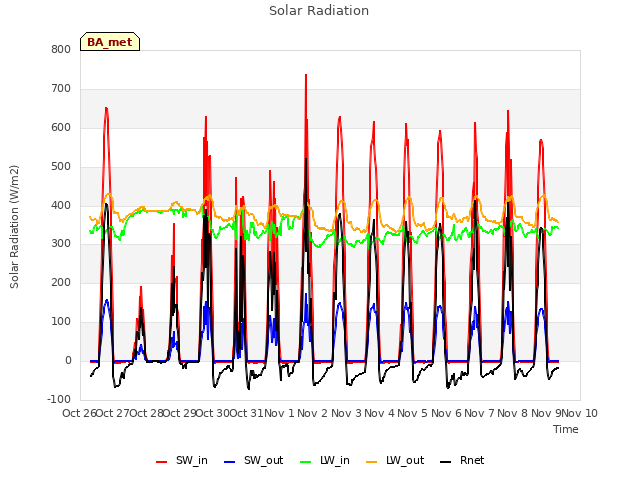Toggle the Rnet legend entry

pyautogui.click(x=462, y=460)
